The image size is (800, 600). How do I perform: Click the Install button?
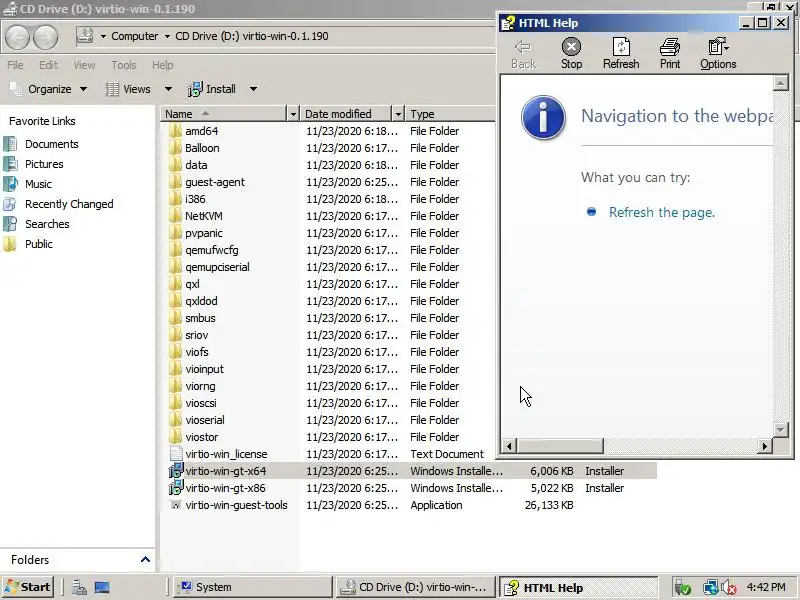point(212,89)
